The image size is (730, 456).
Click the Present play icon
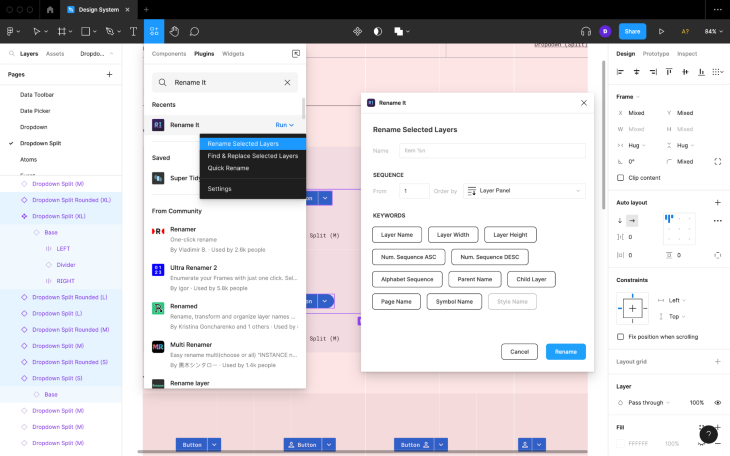point(661,31)
